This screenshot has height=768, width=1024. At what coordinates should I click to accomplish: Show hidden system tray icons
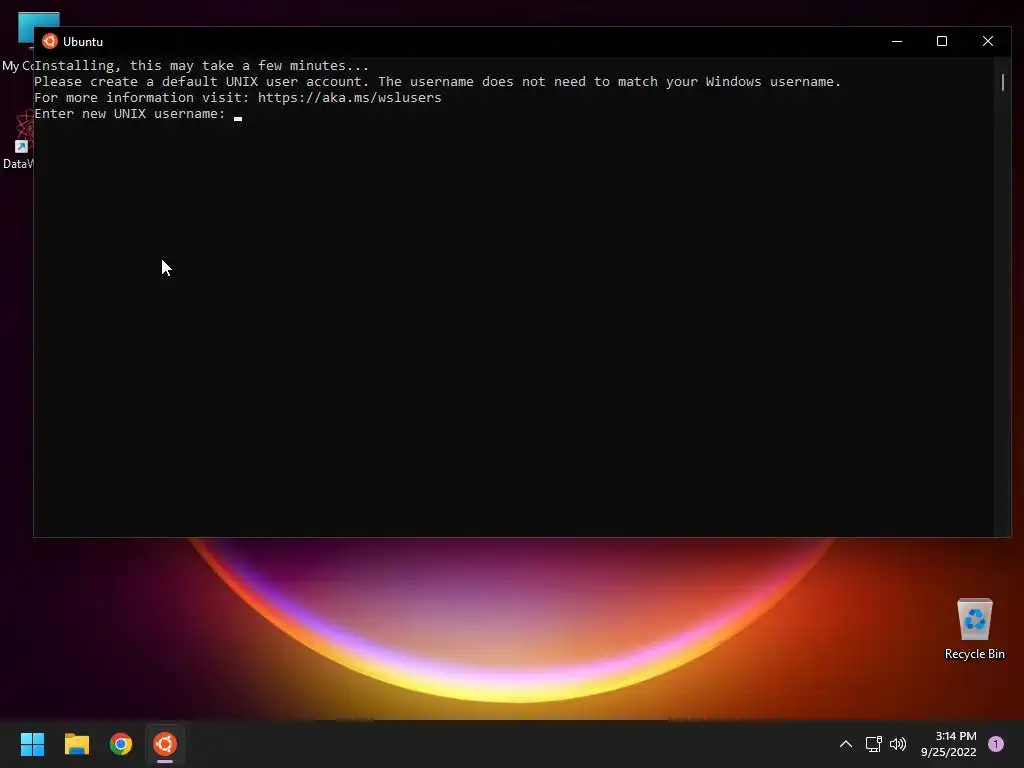click(845, 744)
